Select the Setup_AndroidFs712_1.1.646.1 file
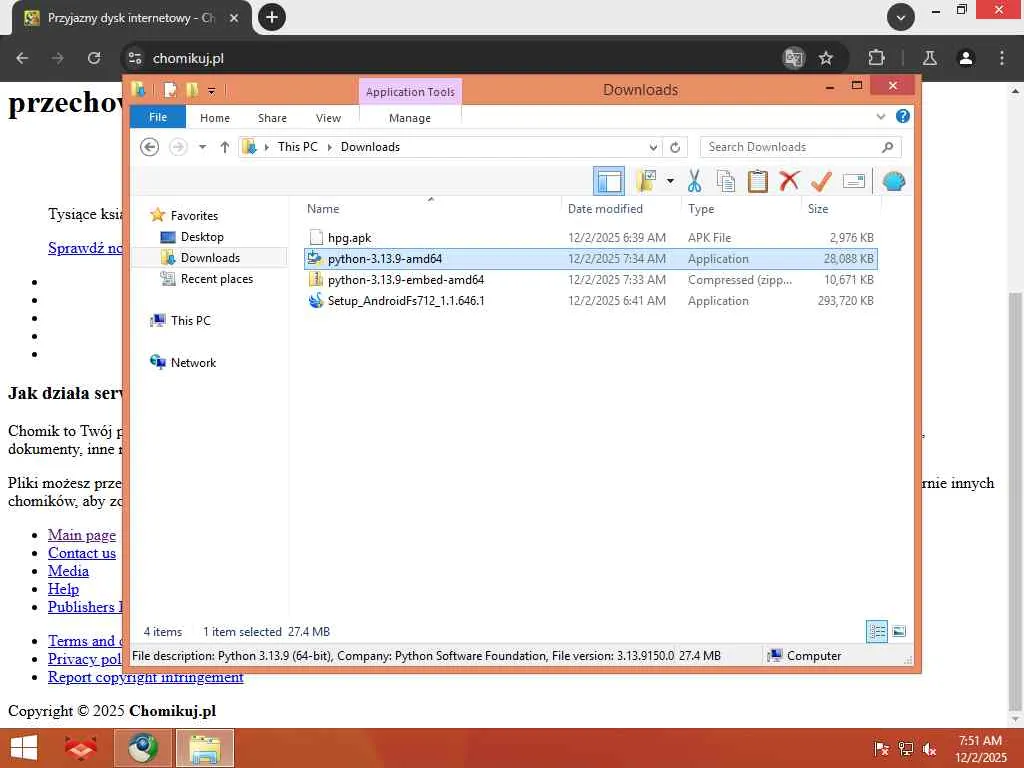This screenshot has height=768, width=1024. click(590, 300)
